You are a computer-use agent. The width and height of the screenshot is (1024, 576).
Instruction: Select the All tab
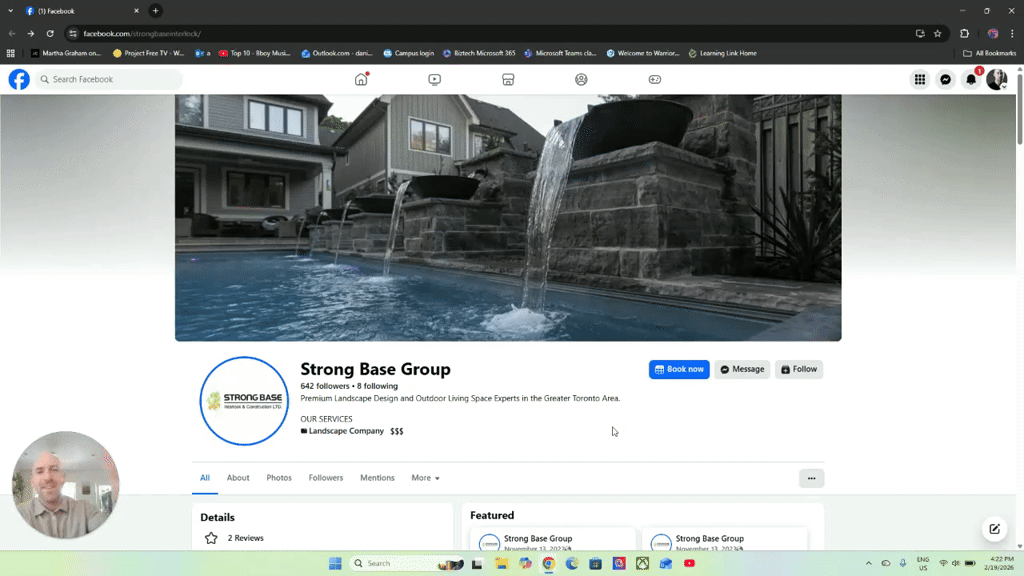(205, 477)
